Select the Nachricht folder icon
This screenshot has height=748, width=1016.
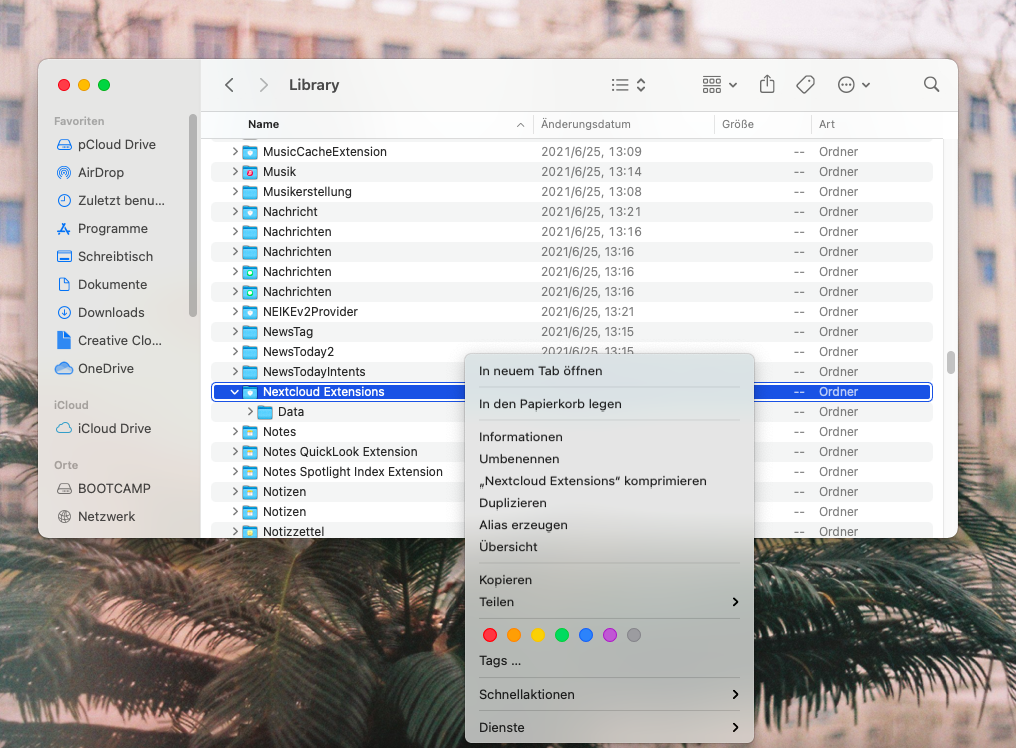pyautogui.click(x=249, y=212)
